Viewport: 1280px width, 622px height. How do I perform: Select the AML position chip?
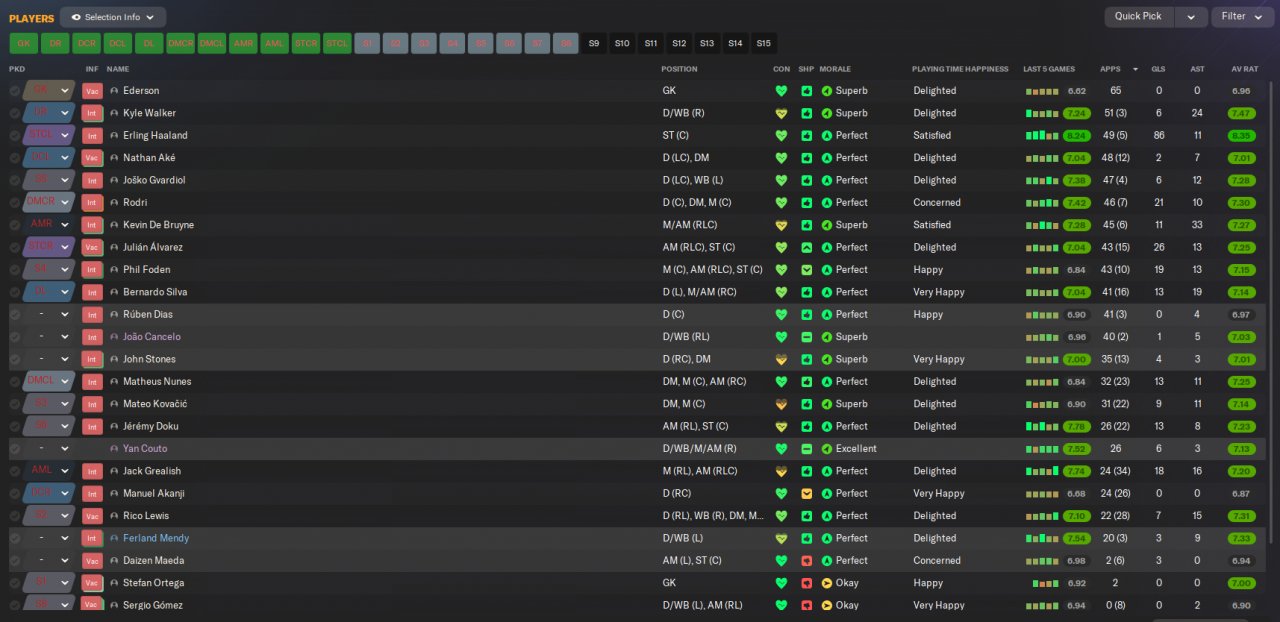(x=274, y=44)
